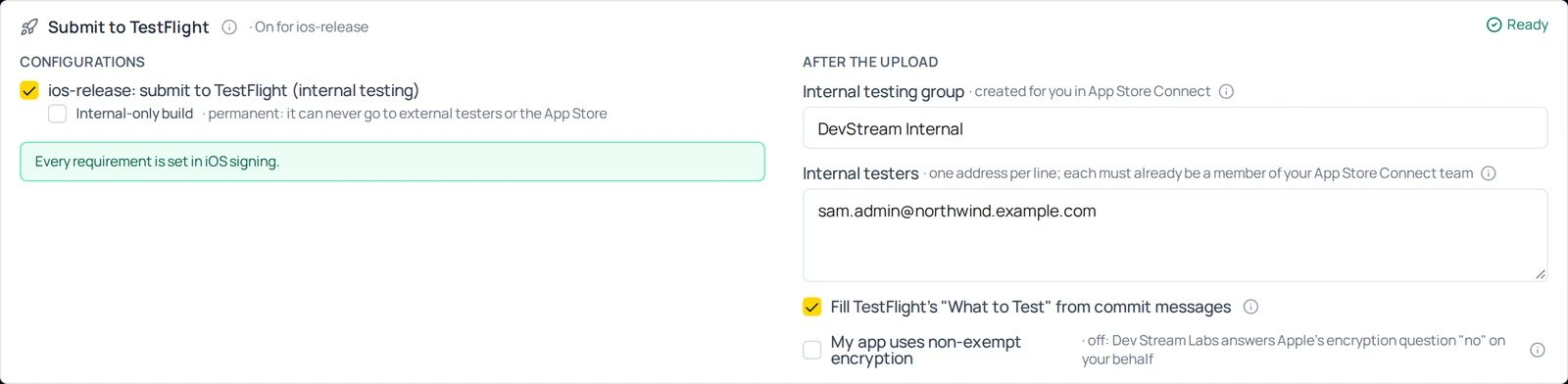
Task: Enable the Internal-only build checkbox
Action: [x=58, y=114]
